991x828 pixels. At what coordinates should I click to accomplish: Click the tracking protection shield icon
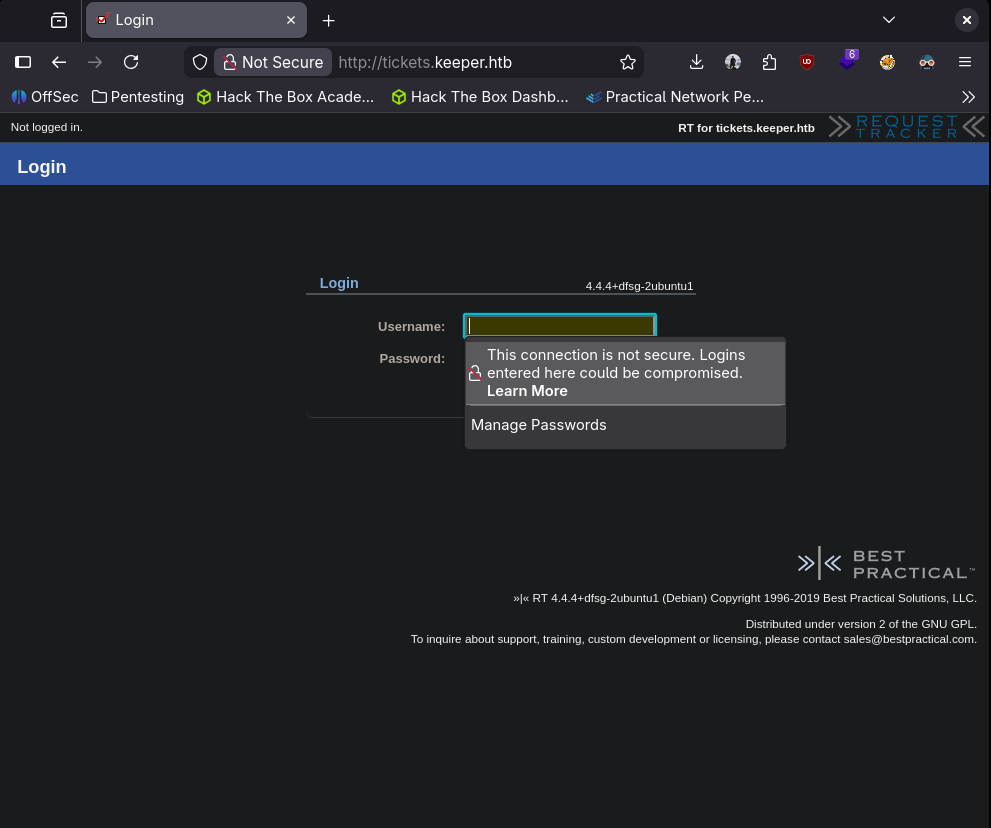point(200,62)
